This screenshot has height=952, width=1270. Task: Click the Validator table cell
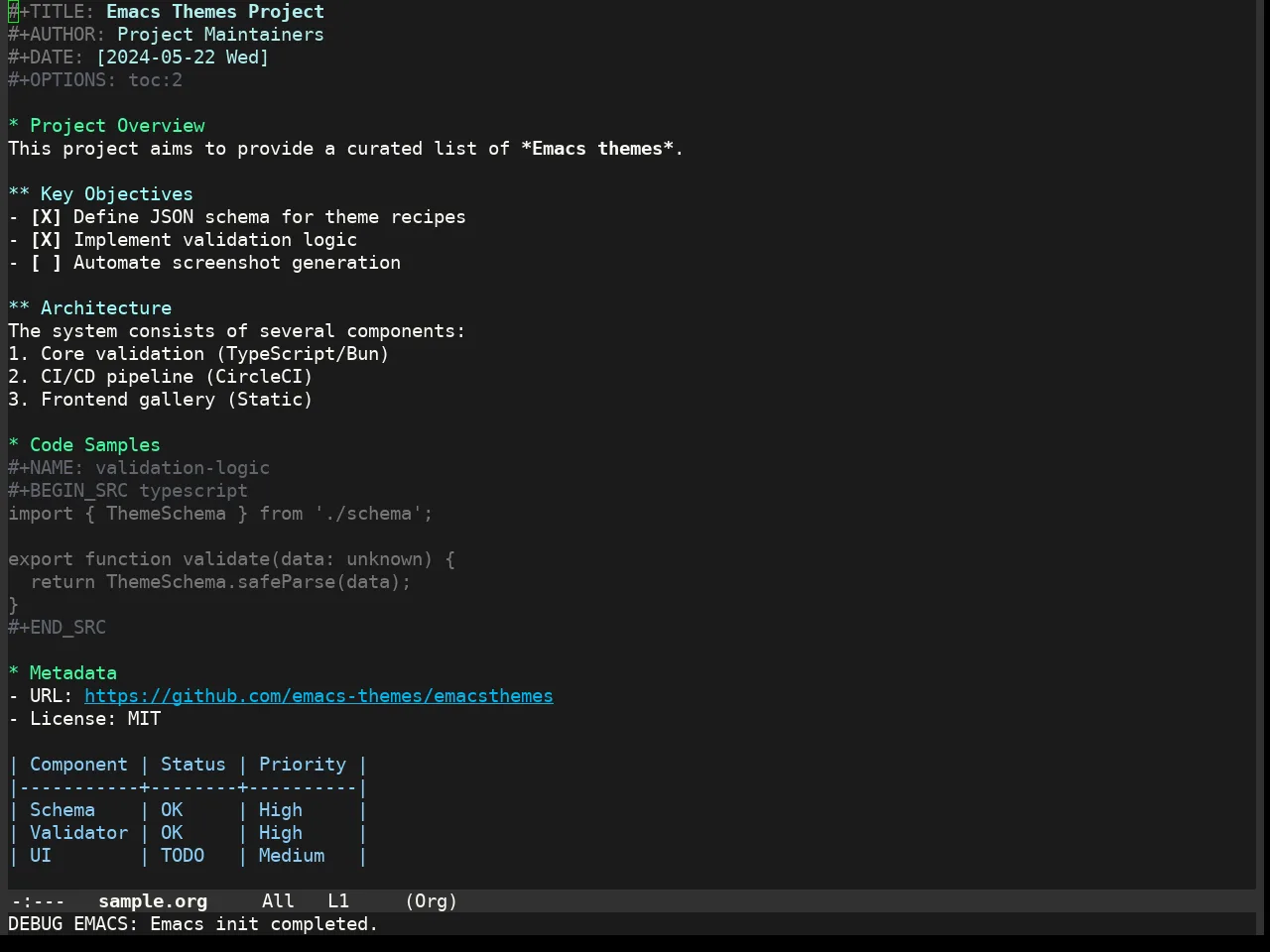pos(78,833)
